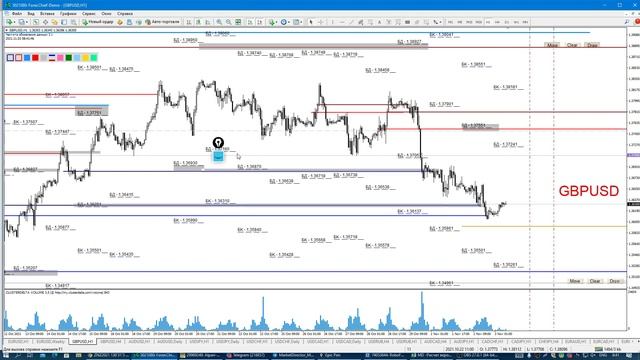Open the Indicators list dropdown

pos(273,22)
